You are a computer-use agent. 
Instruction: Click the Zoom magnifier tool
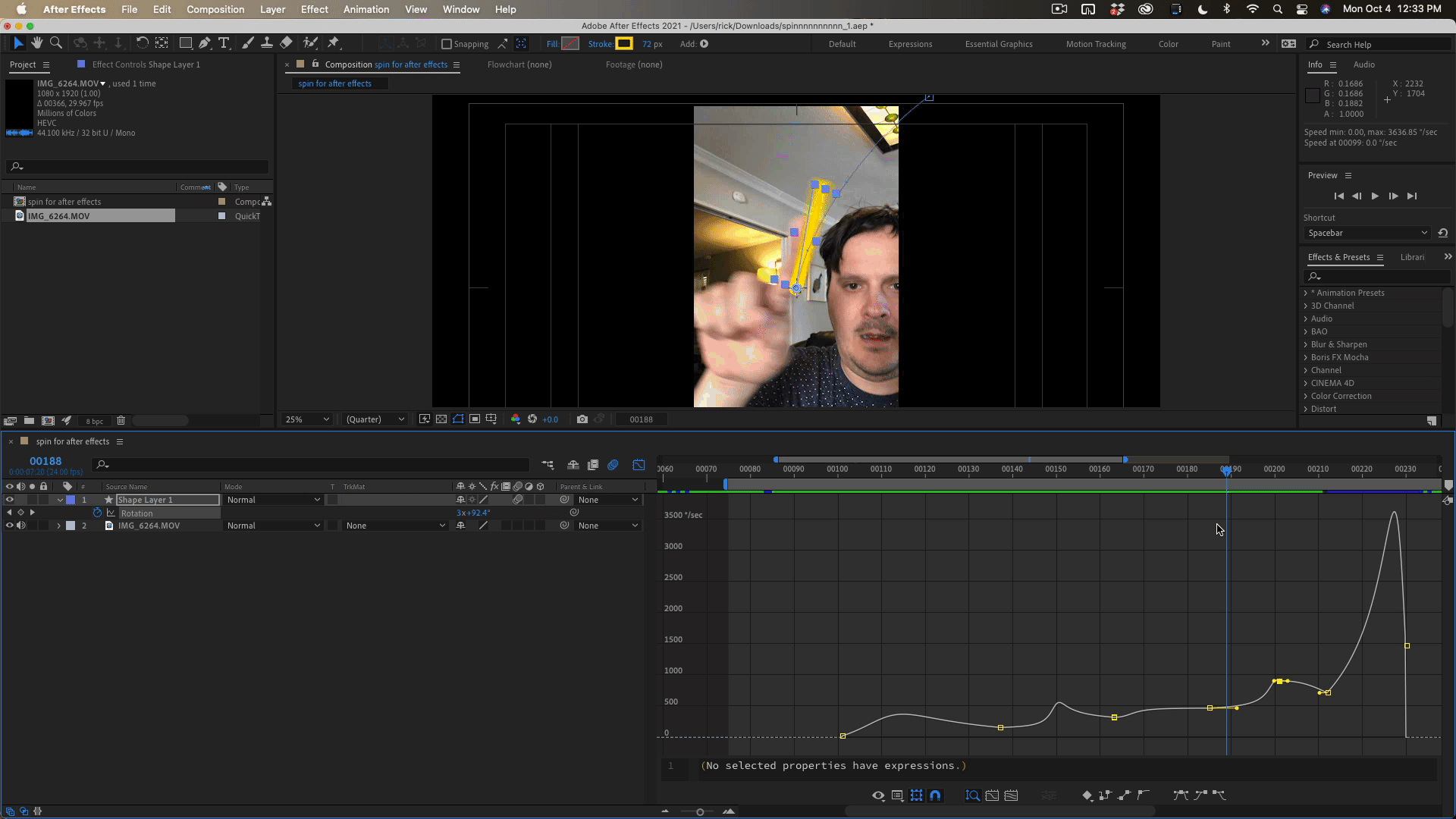pos(55,43)
